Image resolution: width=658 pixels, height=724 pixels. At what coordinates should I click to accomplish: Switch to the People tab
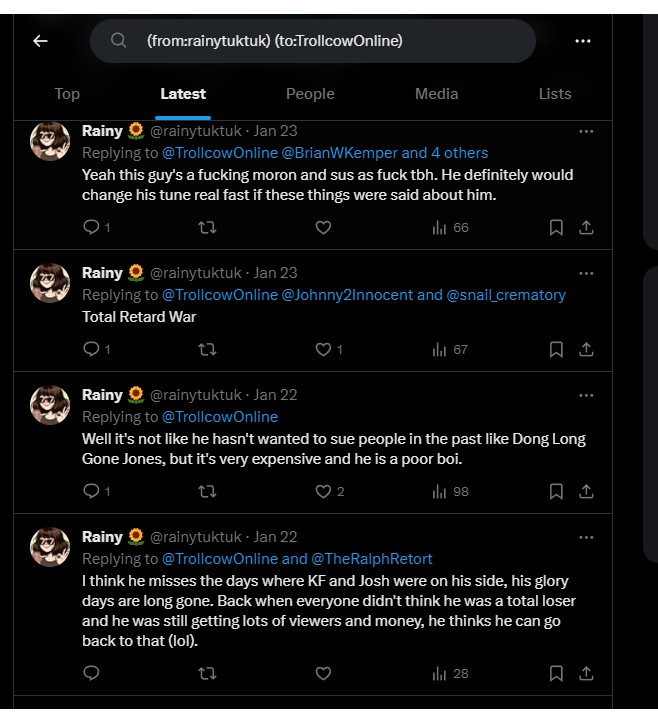(310, 94)
